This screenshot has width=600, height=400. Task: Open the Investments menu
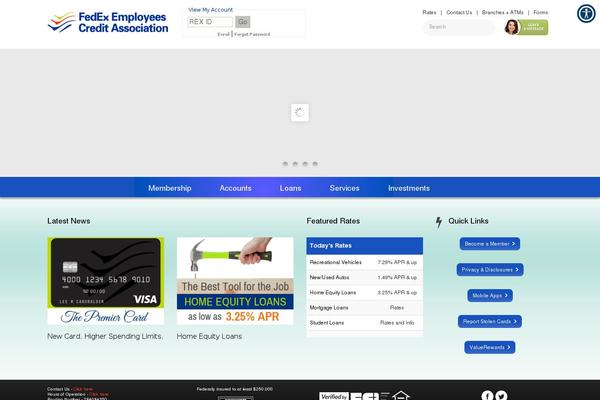click(x=409, y=188)
